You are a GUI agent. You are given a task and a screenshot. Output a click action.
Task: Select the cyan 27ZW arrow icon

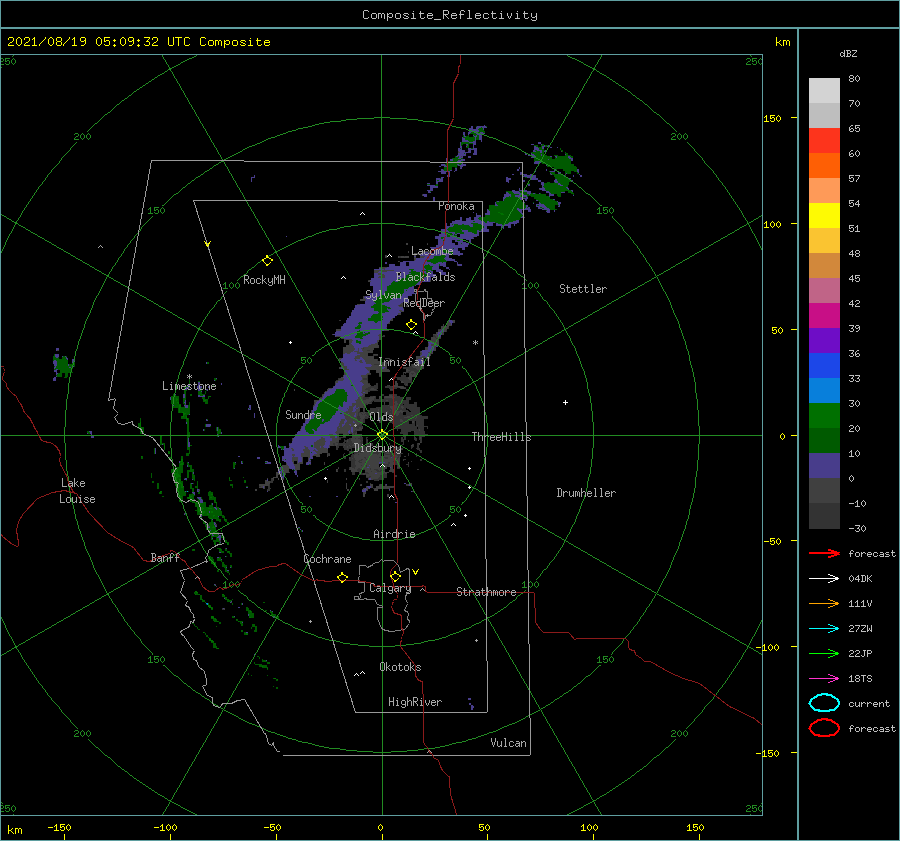[824, 629]
